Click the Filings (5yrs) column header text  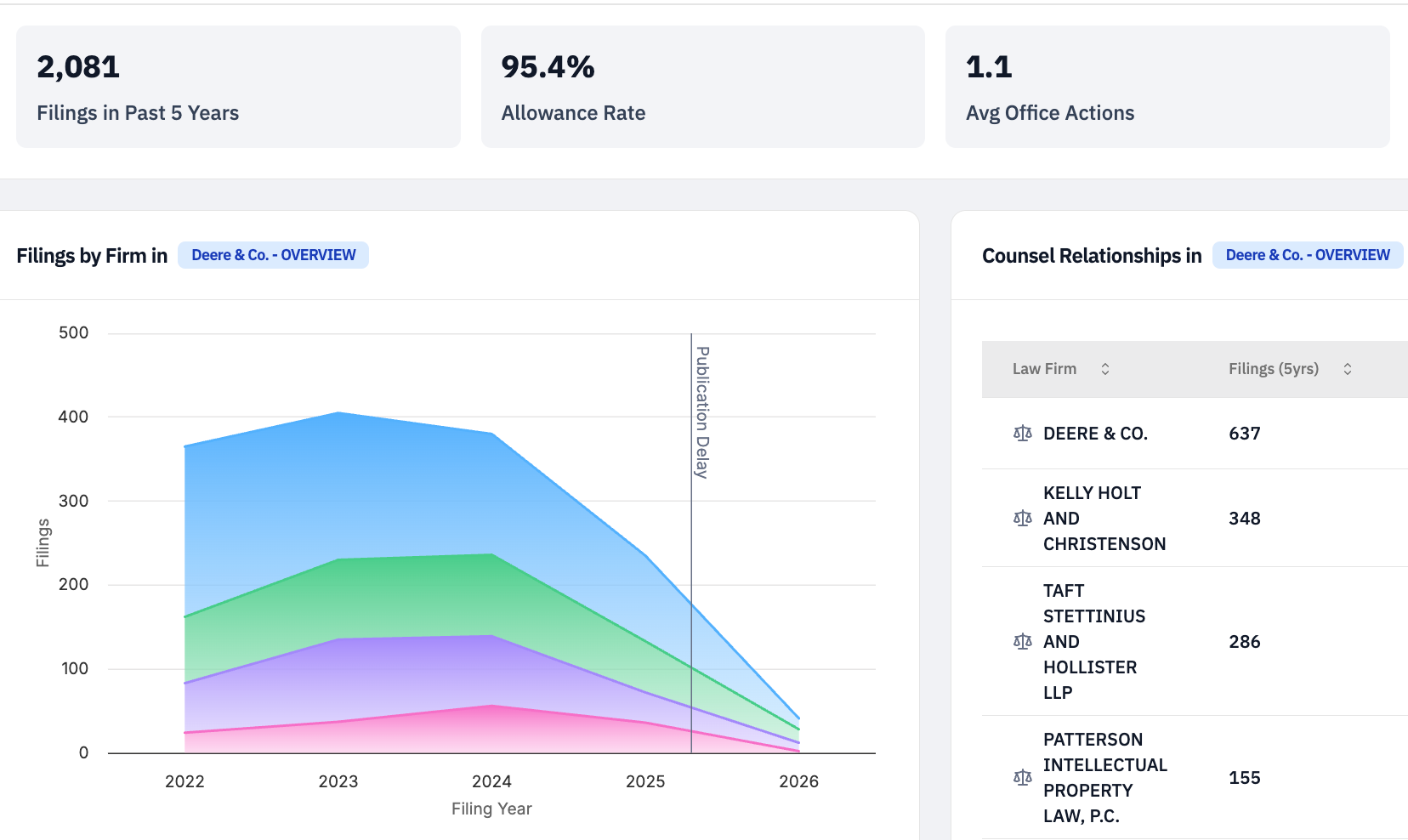click(1274, 369)
